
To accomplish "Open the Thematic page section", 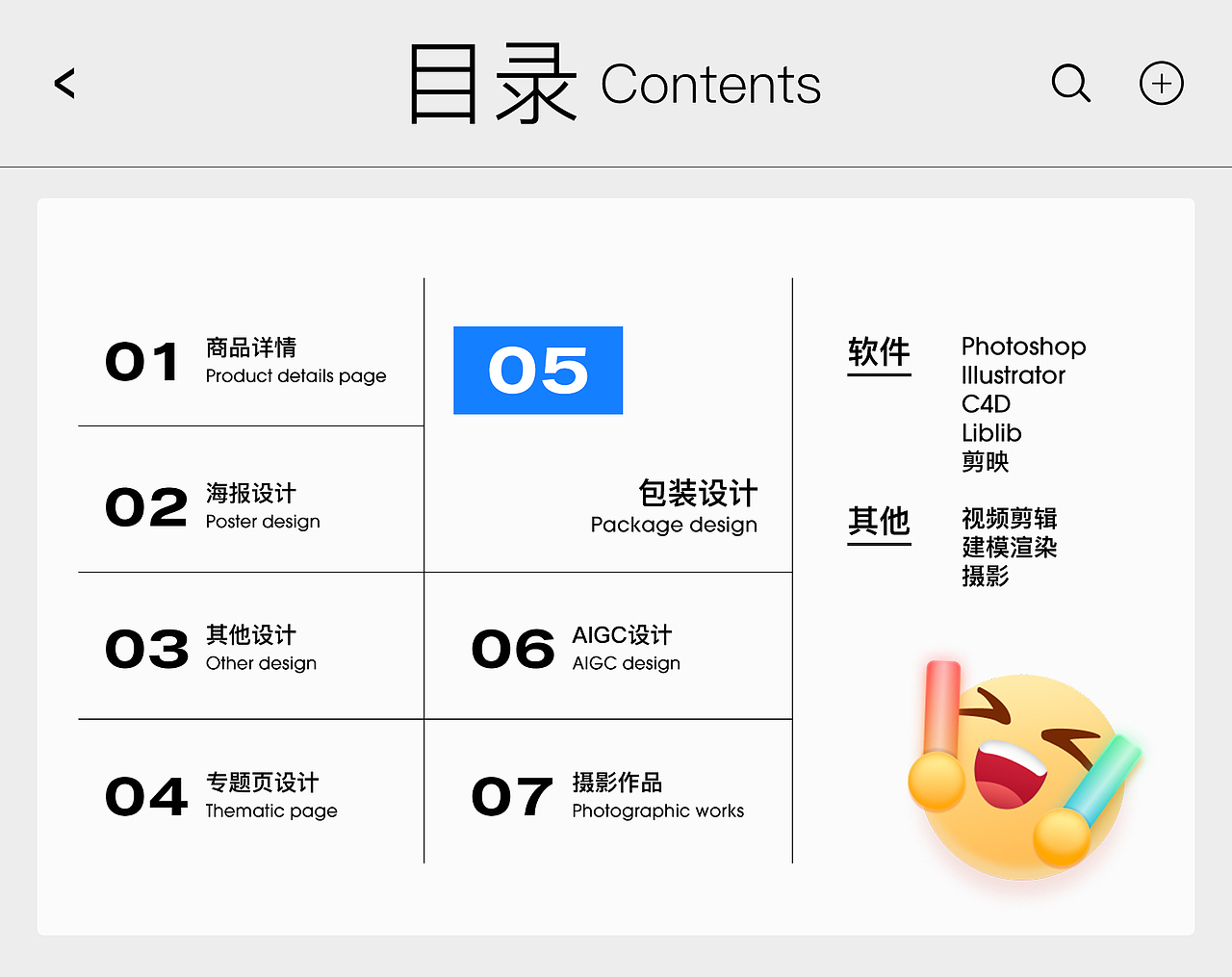I will (270, 797).
